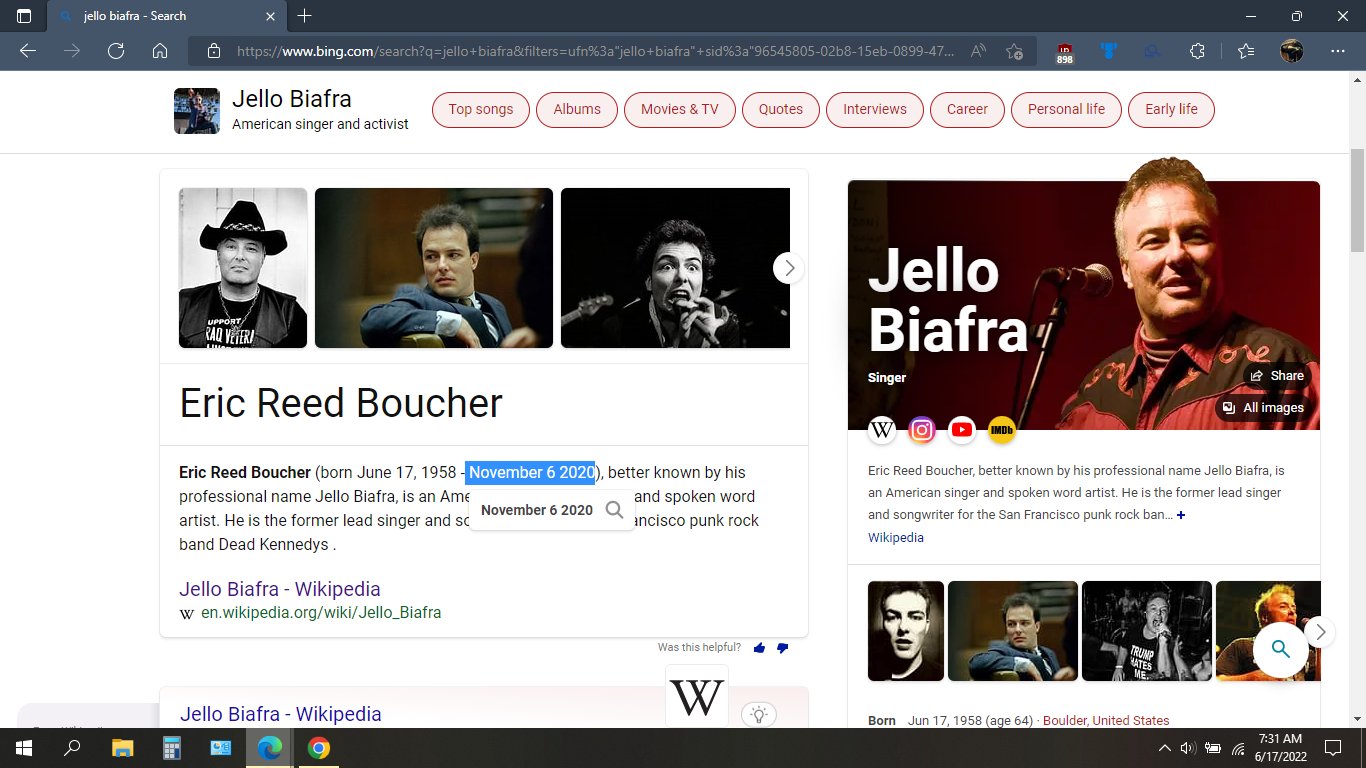Expand the truncated description with plus icon
The height and width of the screenshot is (768, 1366).
point(1181,515)
